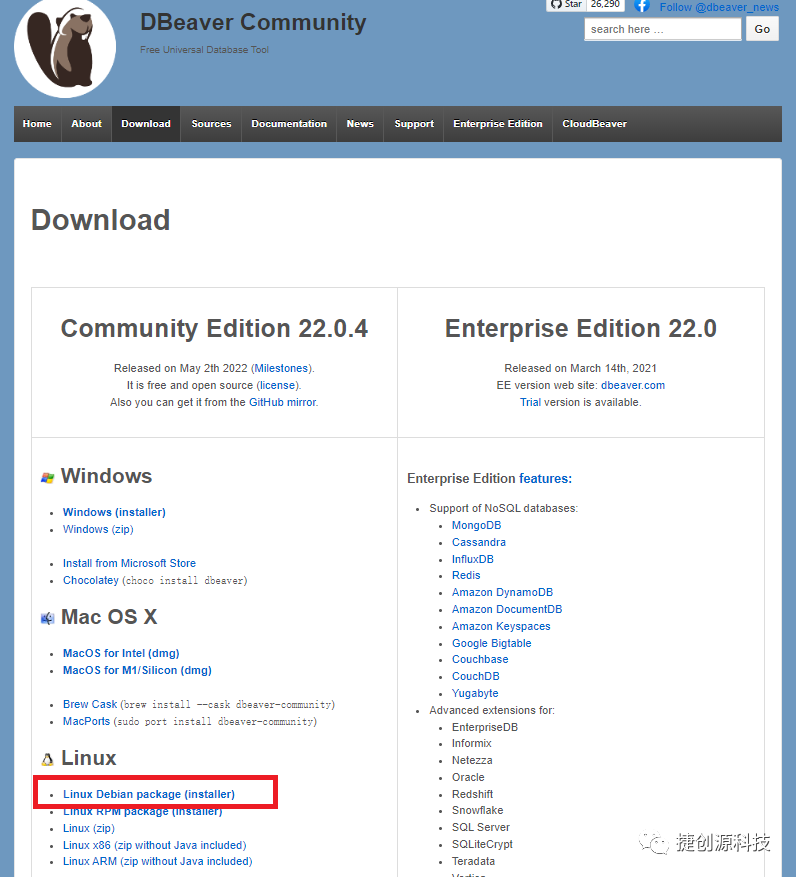The width and height of the screenshot is (796, 877).
Task: Open the license link
Action: 277,385
